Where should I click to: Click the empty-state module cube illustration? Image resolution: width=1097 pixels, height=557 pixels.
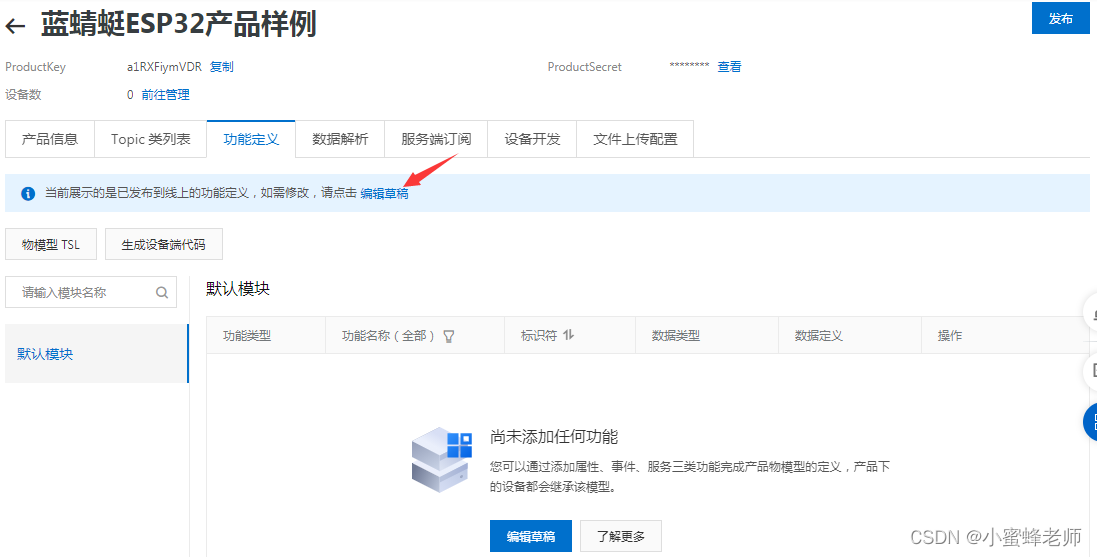(x=442, y=459)
